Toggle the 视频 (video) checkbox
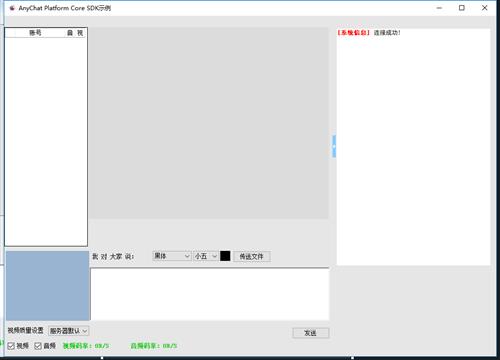 (11, 346)
